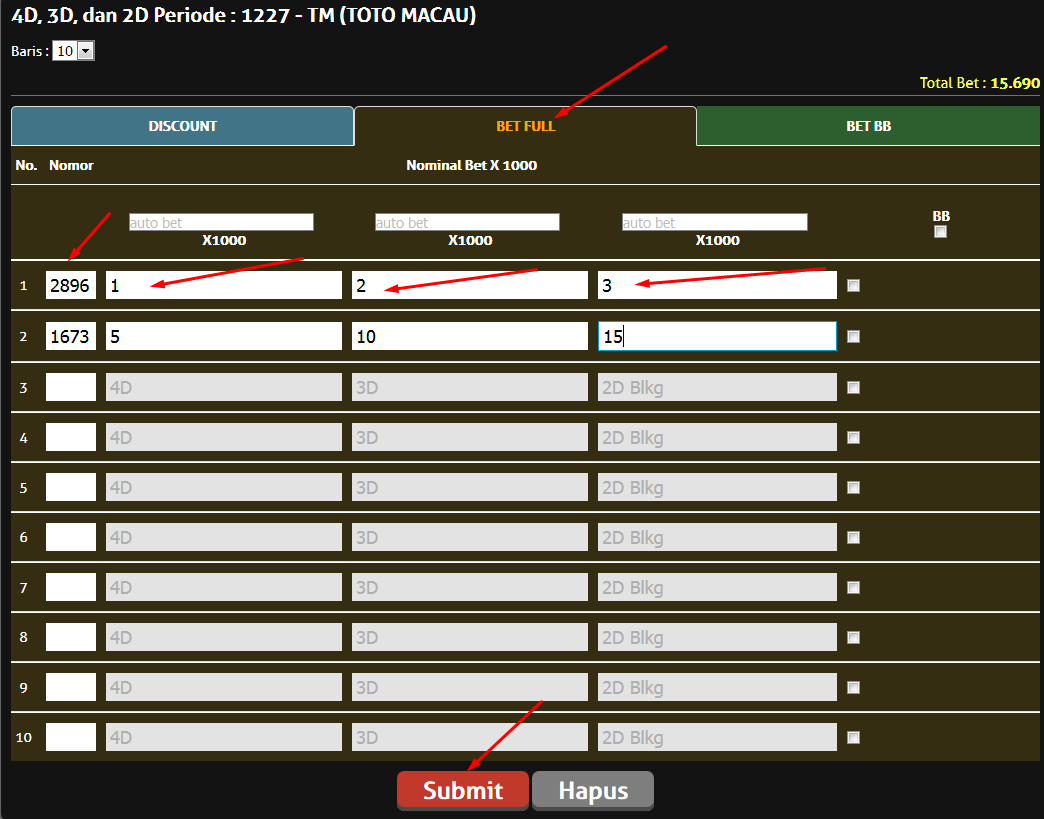Switch to the DISCOUNT tab
The image size is (1044, 819).
pyautogui.click(x=182, y=126)
